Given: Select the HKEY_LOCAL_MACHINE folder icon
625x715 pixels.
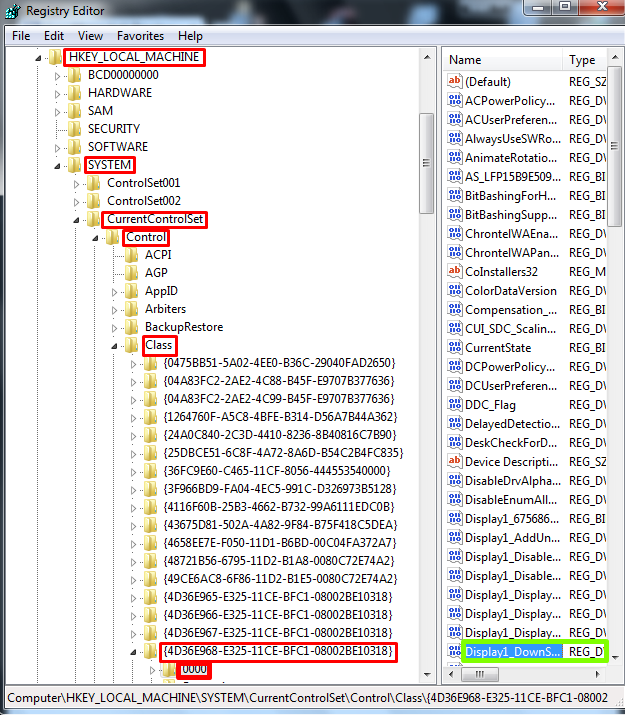Looking at the screenshot, I should click(55, 57).
